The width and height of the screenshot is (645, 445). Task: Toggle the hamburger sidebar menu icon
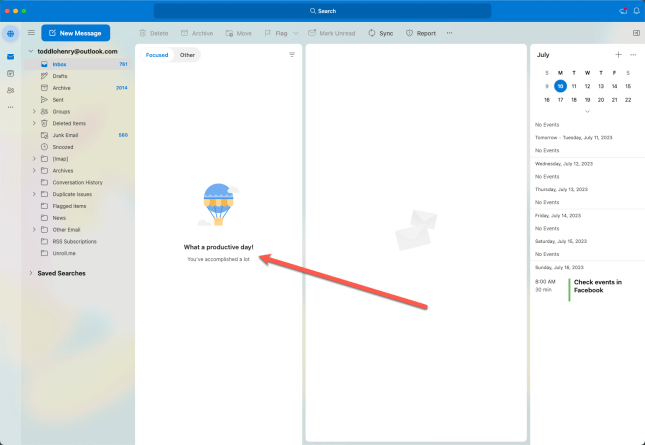pos(31,33)
